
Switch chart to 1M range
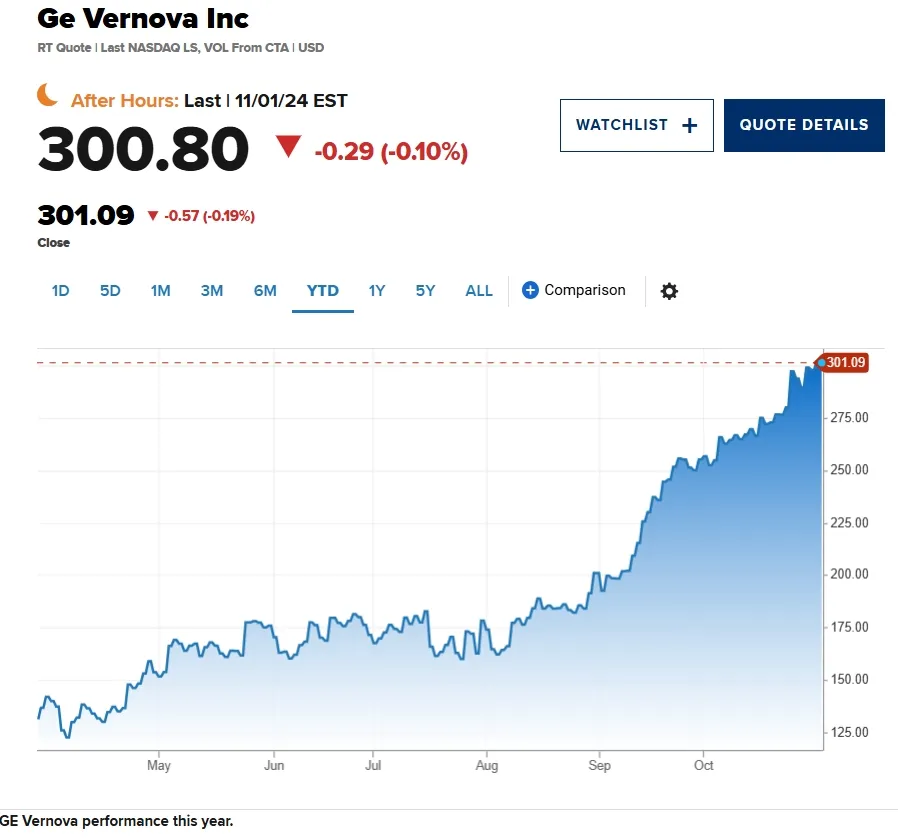click(160, 291)
